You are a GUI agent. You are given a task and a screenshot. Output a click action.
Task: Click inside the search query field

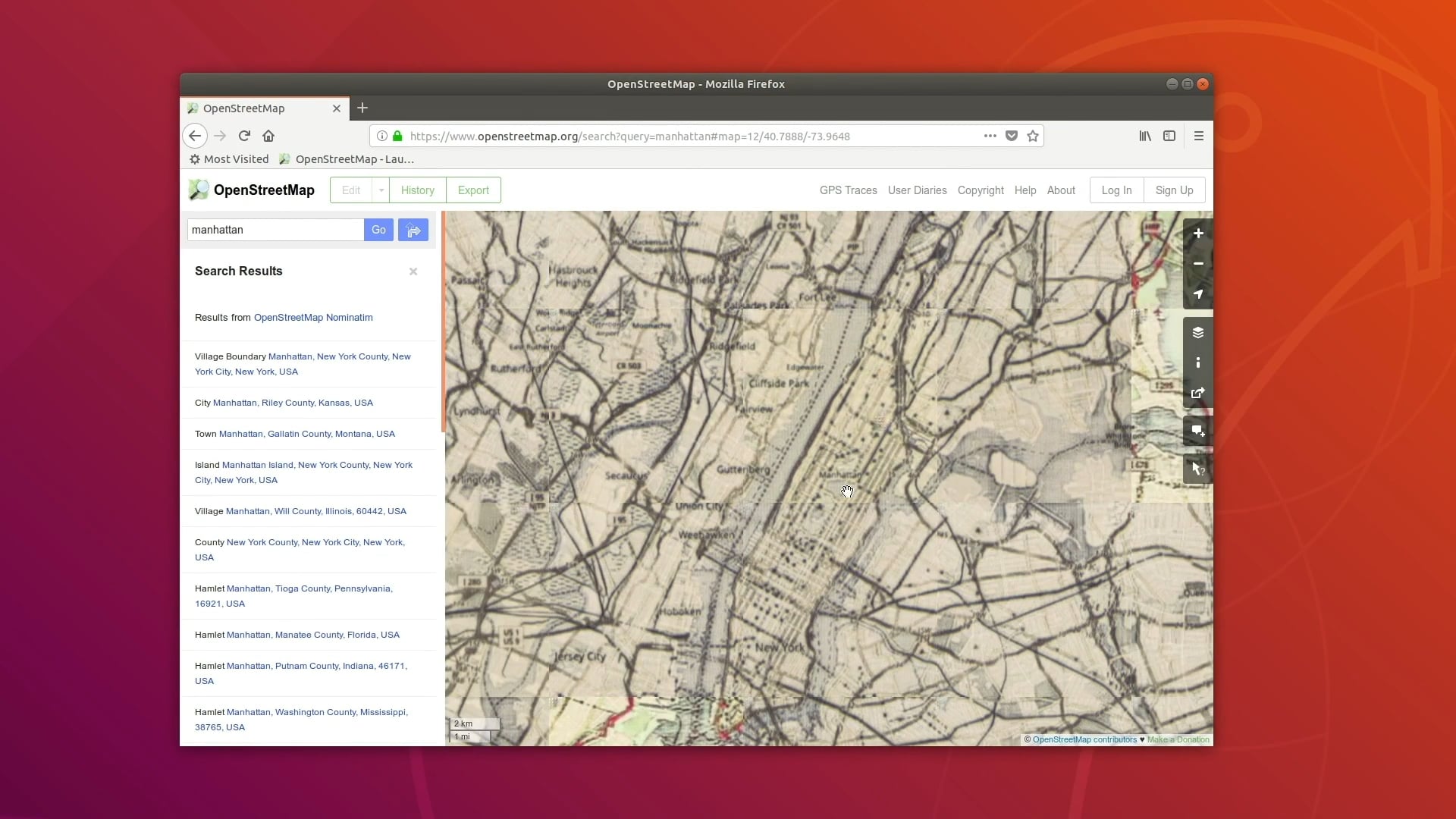pyautogui.click(x=275, y=230)
